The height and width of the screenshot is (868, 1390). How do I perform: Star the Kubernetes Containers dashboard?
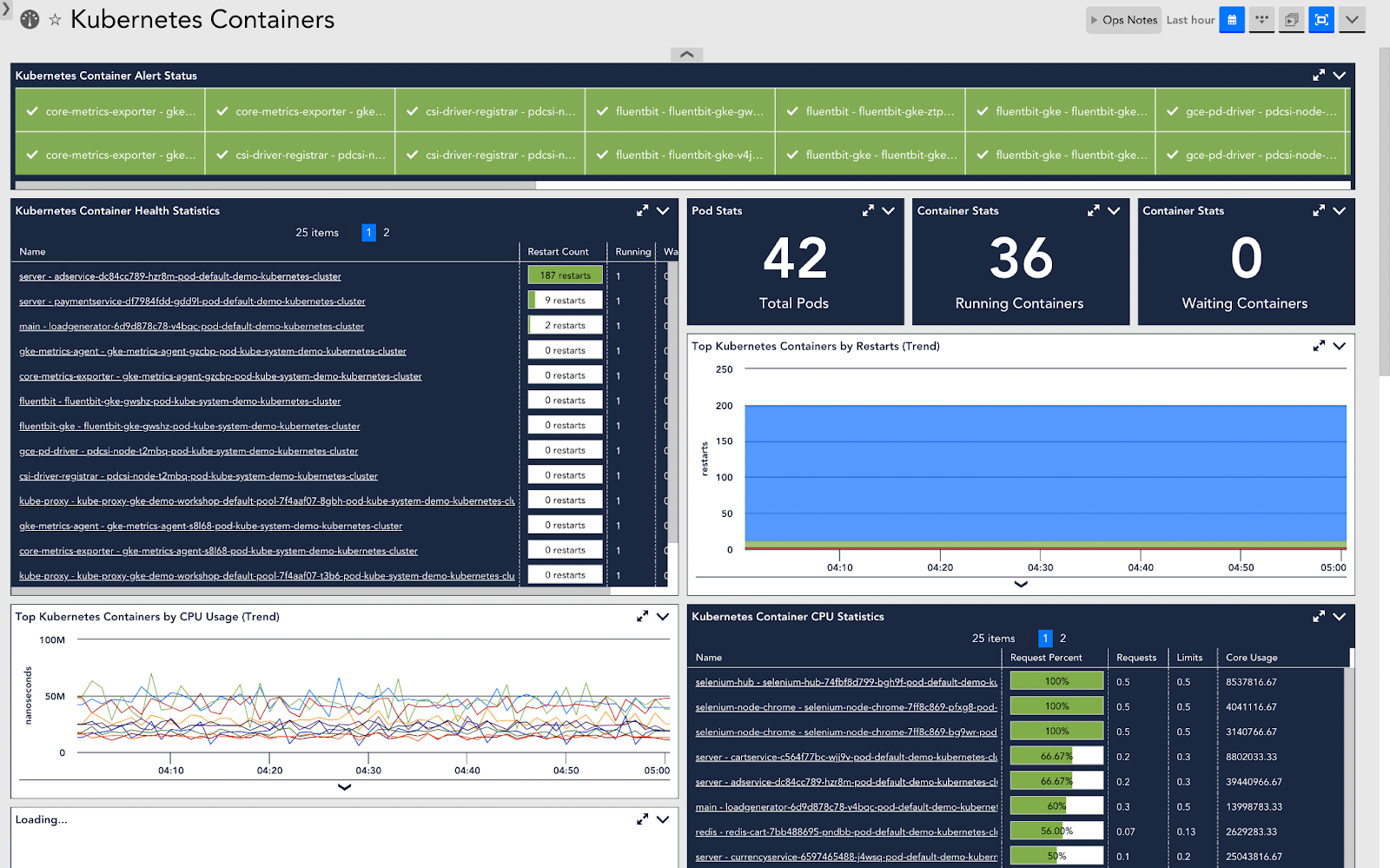(x=55, y=18)
